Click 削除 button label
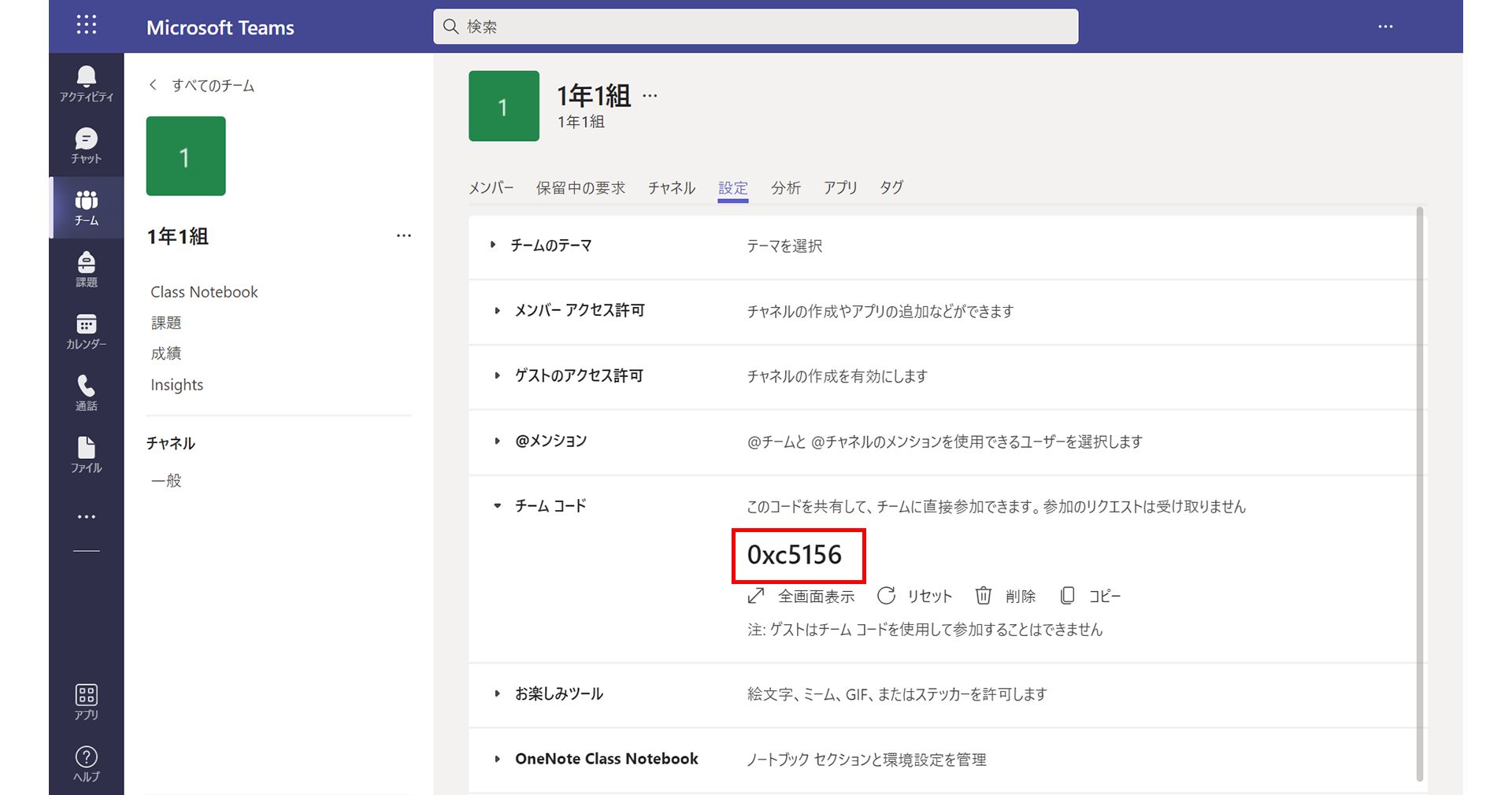This screenshot has height=795, width=1512. (1021, 597)
